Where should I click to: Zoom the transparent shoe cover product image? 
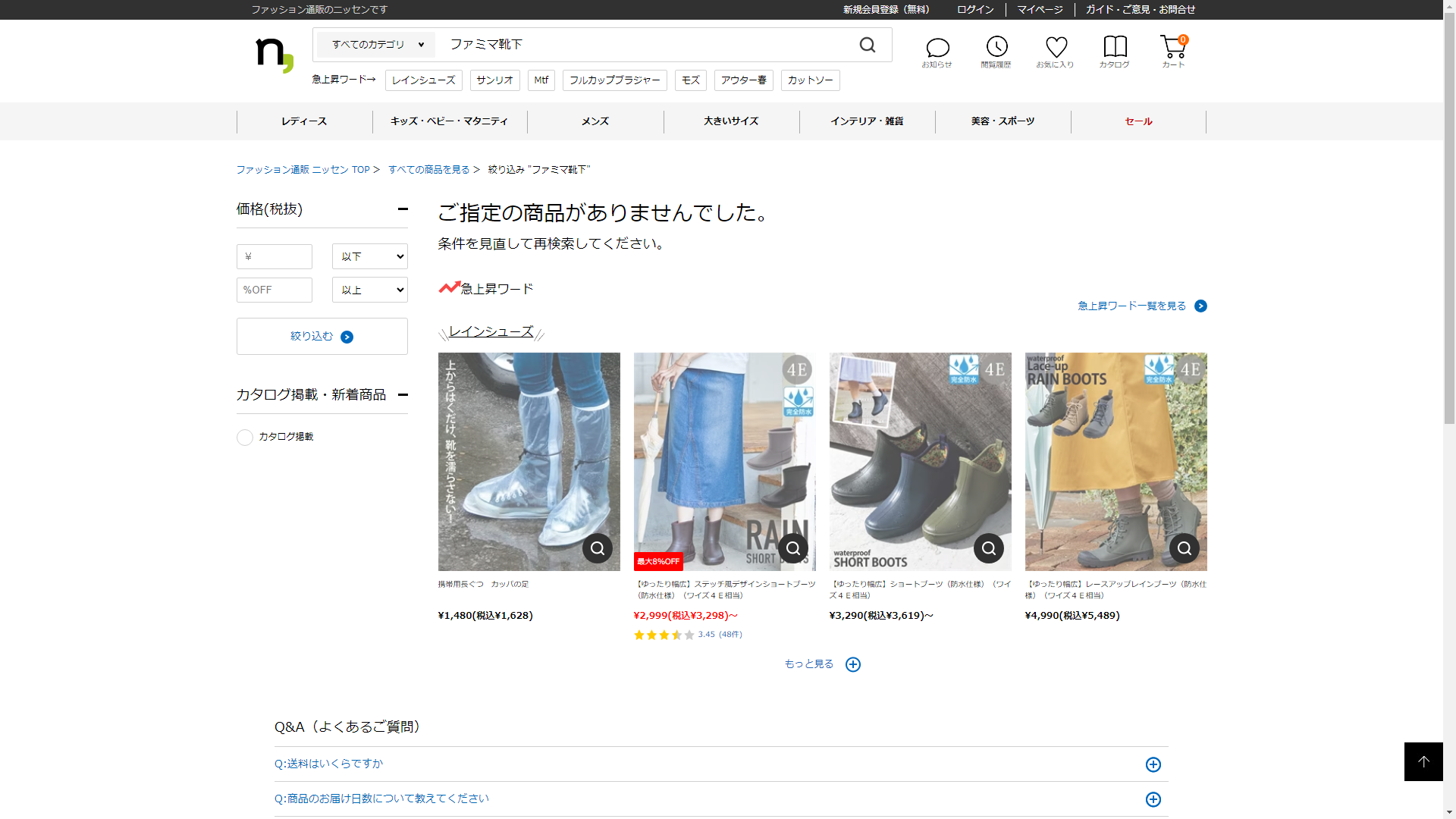pyautogui.click(x=597, y=548)
